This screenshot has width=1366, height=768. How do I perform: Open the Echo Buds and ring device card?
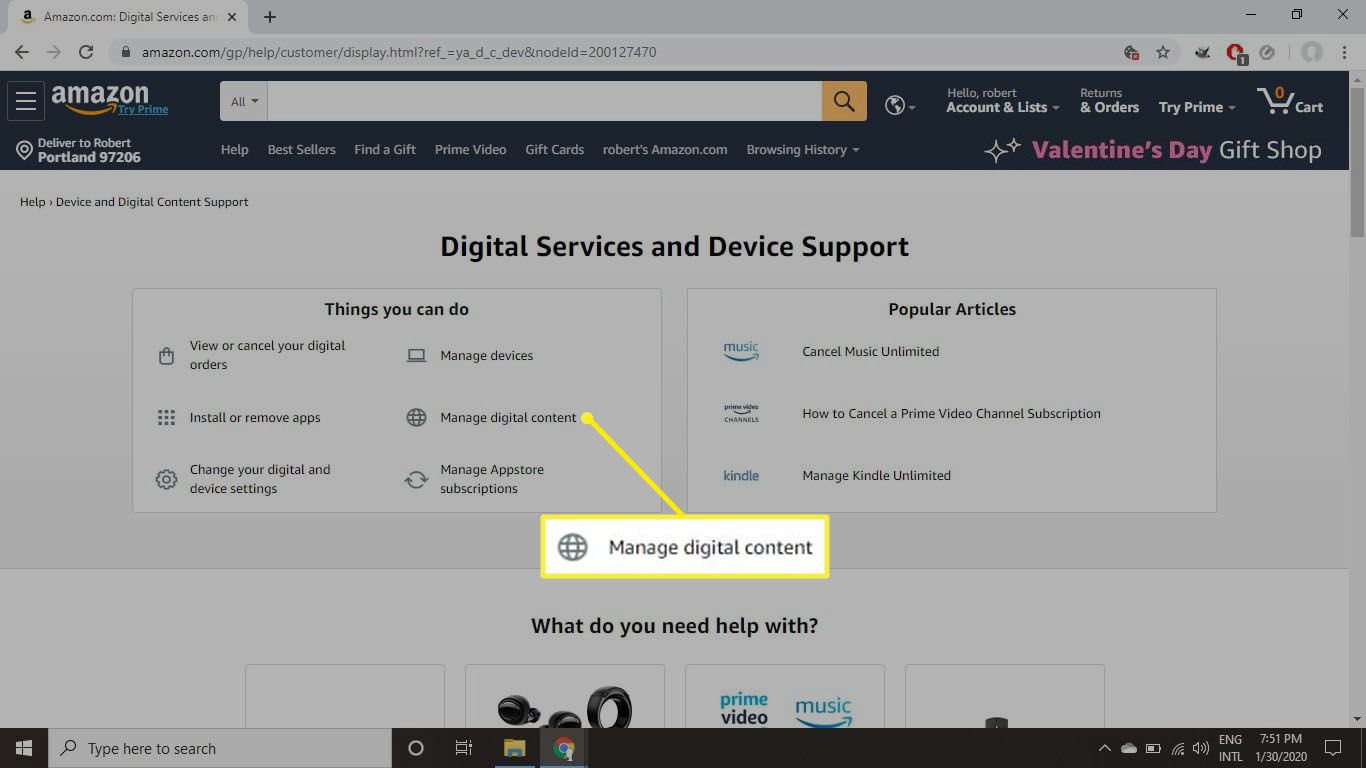point(565,697)
